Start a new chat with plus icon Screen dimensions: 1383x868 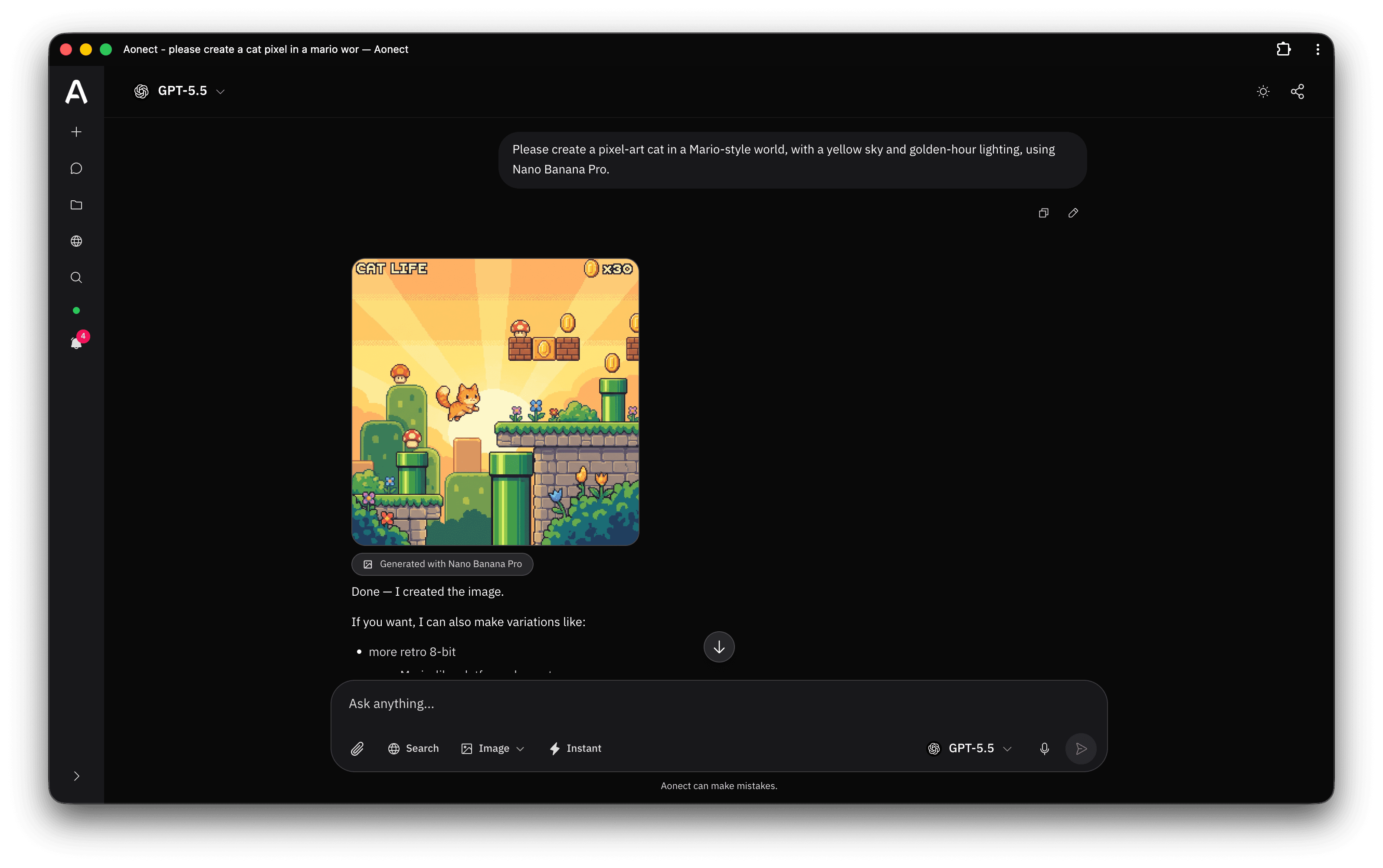tap(76, 132)
